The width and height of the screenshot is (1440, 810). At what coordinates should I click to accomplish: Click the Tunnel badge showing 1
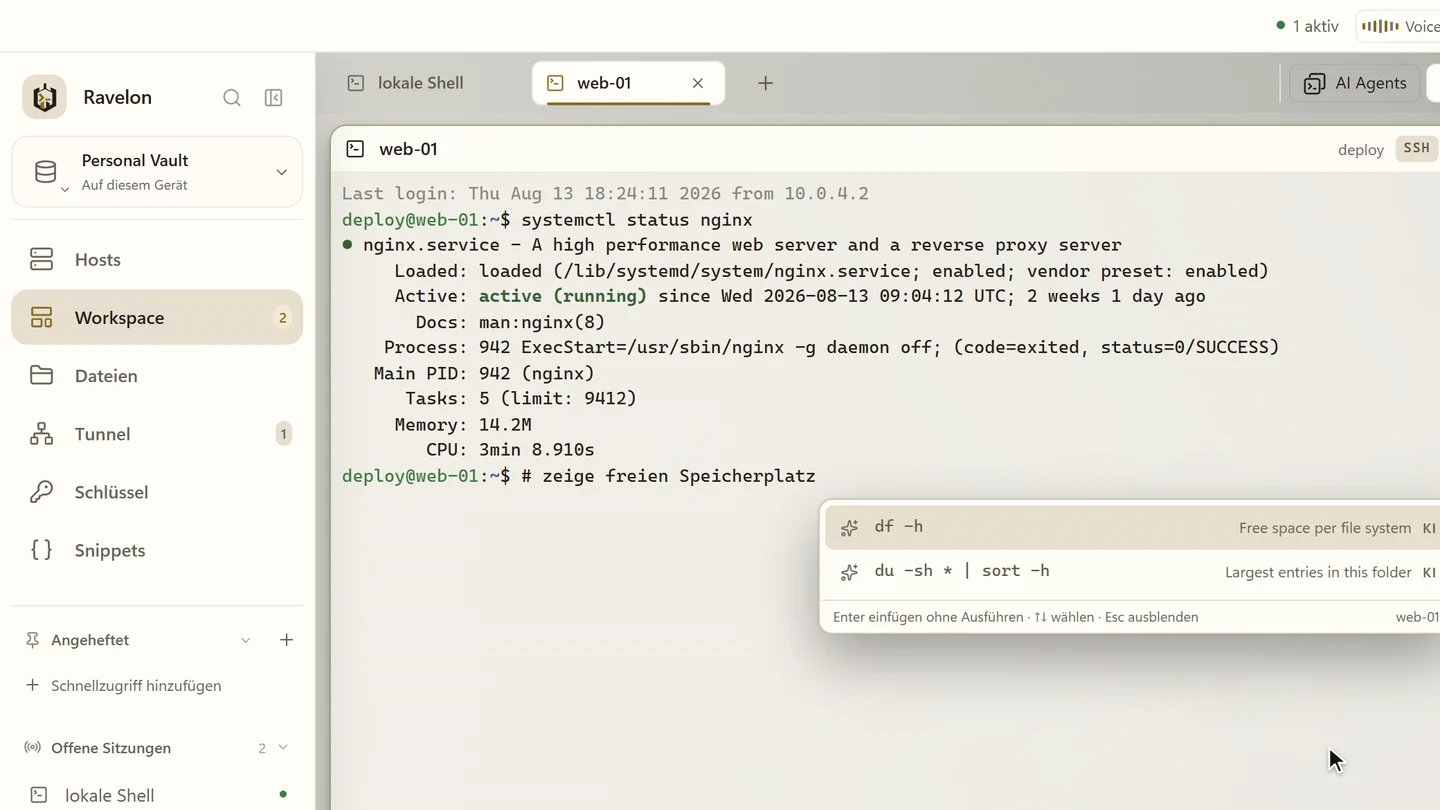(283, 433)
